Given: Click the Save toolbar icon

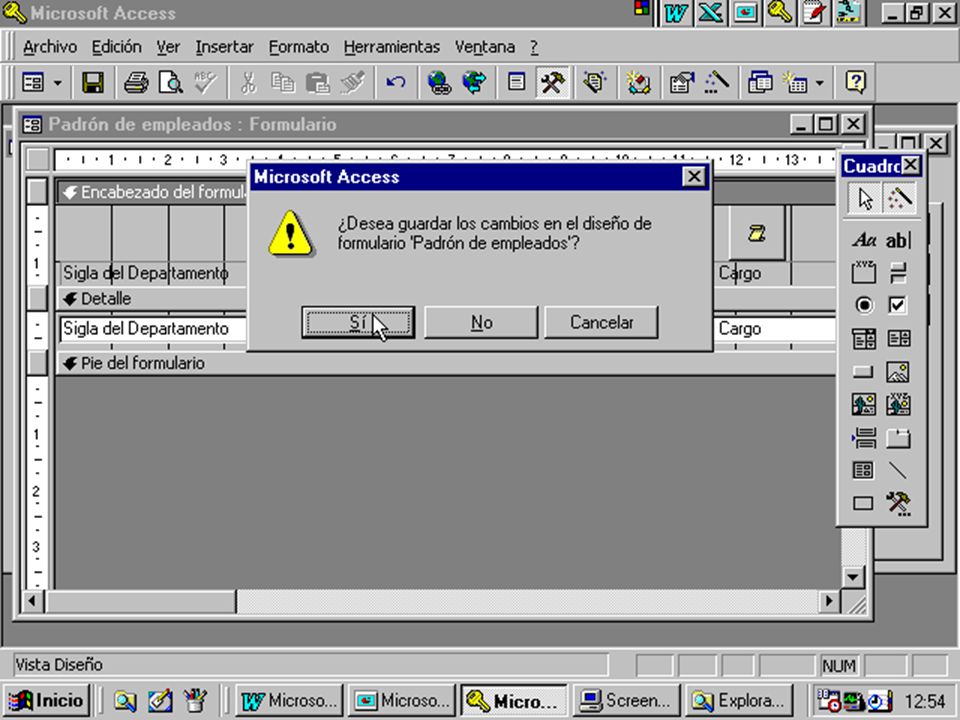Looking at the screenshot, I should click(x=92, y=82).
